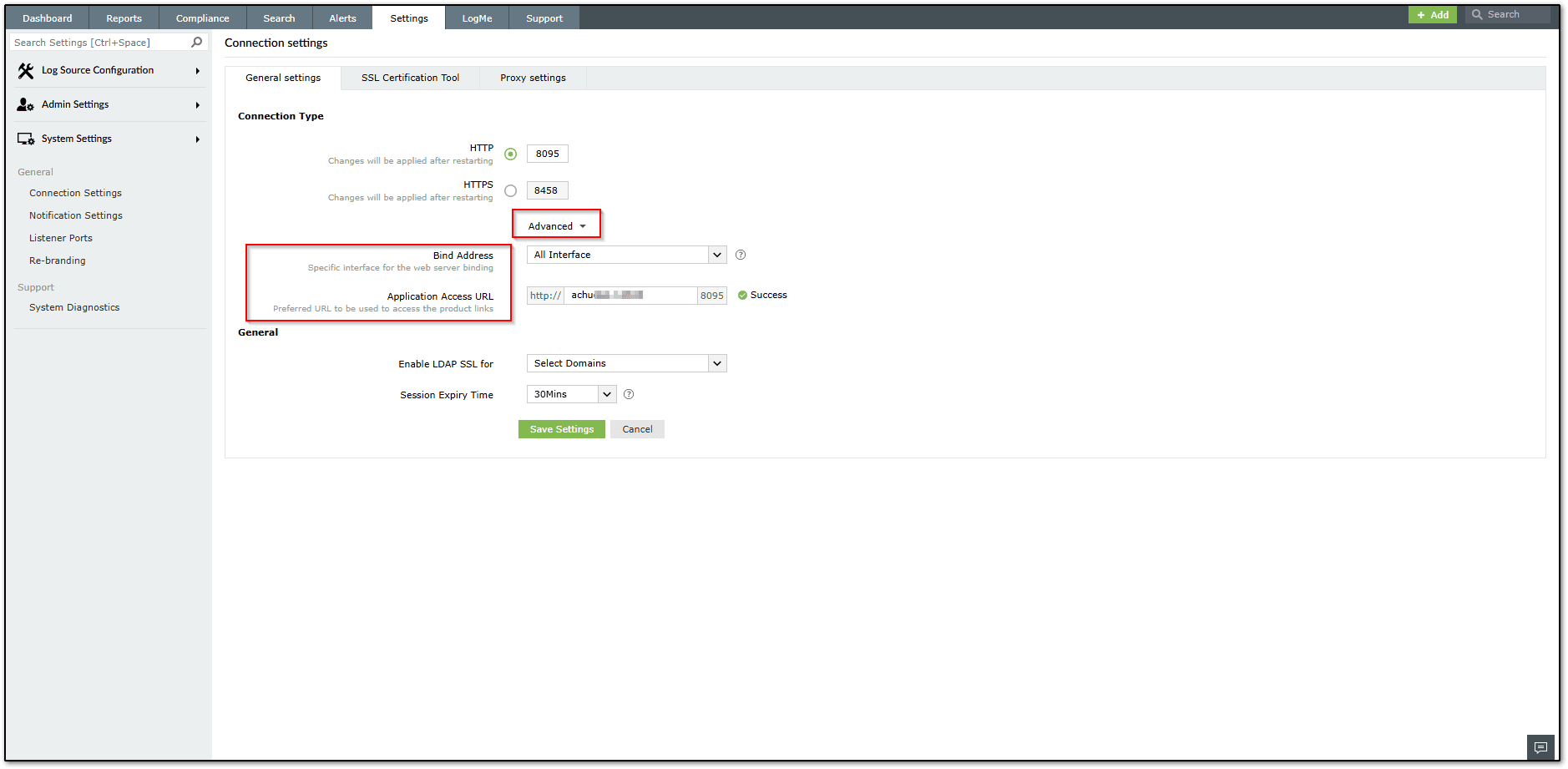Click the green Success check icon
1568x769 pixels.
(742, 295)
